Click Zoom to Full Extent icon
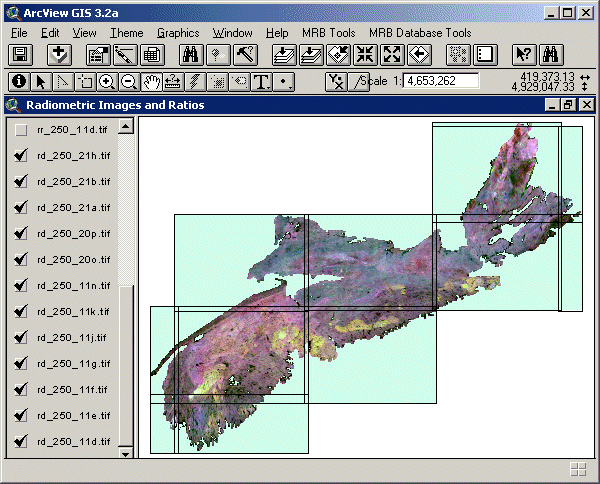Image resolution: width=600 pixels, height=484 pixels. click(284, 55)
